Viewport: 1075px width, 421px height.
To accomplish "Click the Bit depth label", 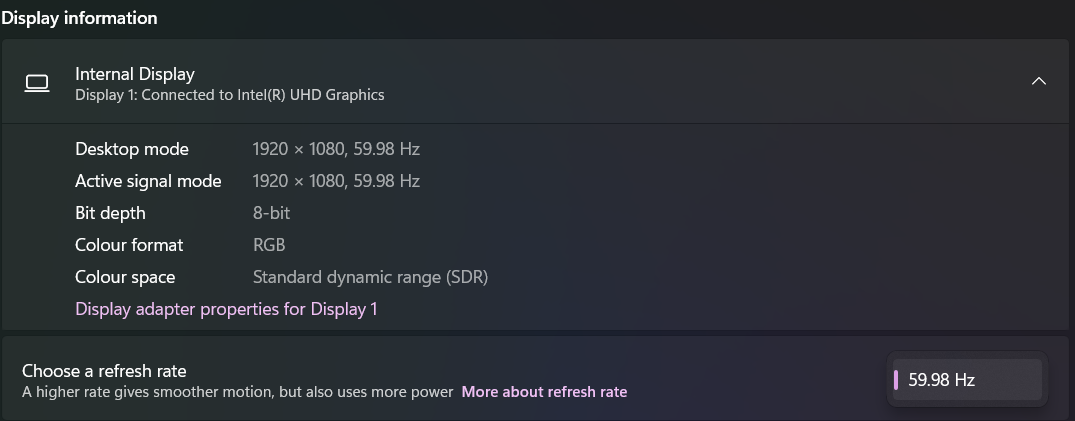I will click(110, 213).
